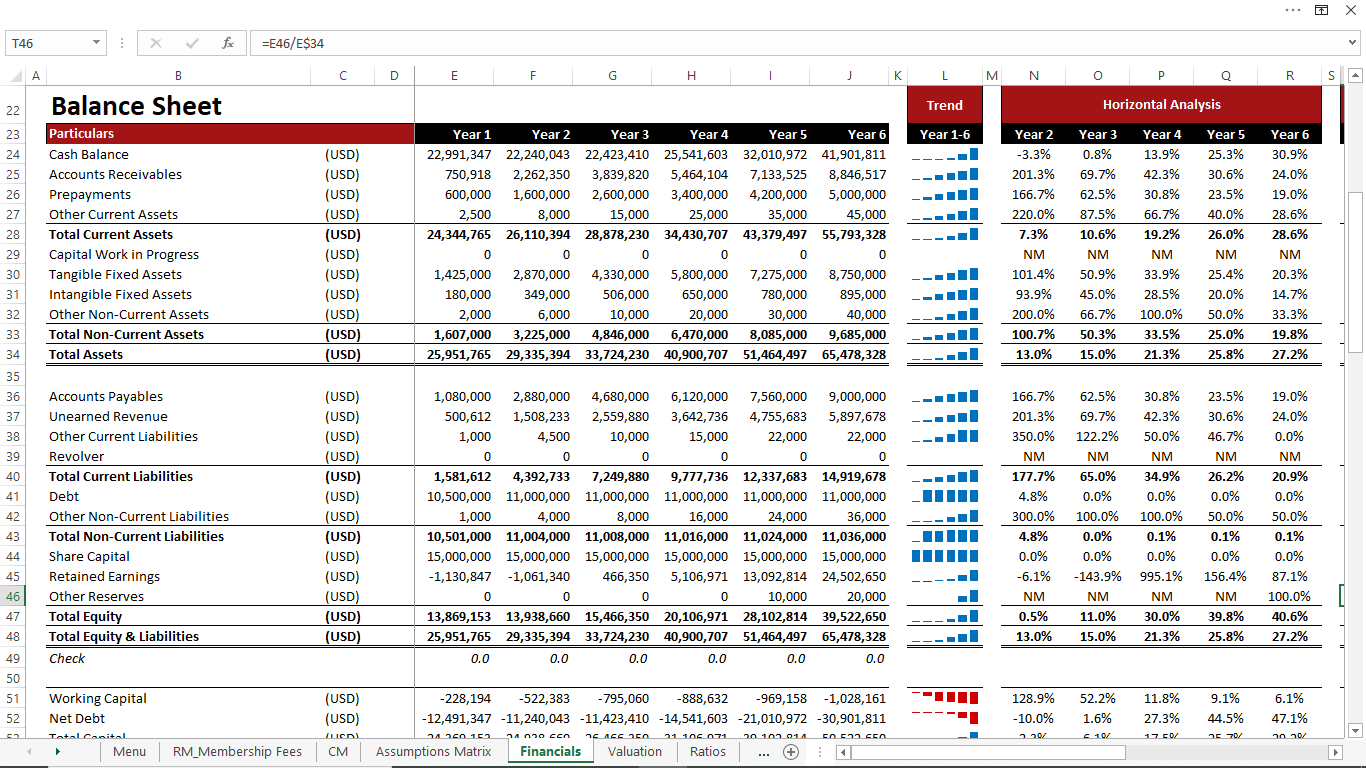This screenshot has height=768, width=1366.
Task: Select the Capital Work in Progress label
Action: [124, 254]
